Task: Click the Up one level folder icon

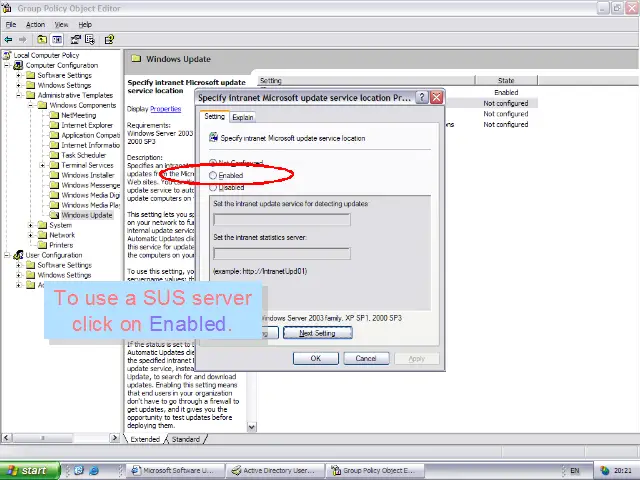Action: coord(42,40)
